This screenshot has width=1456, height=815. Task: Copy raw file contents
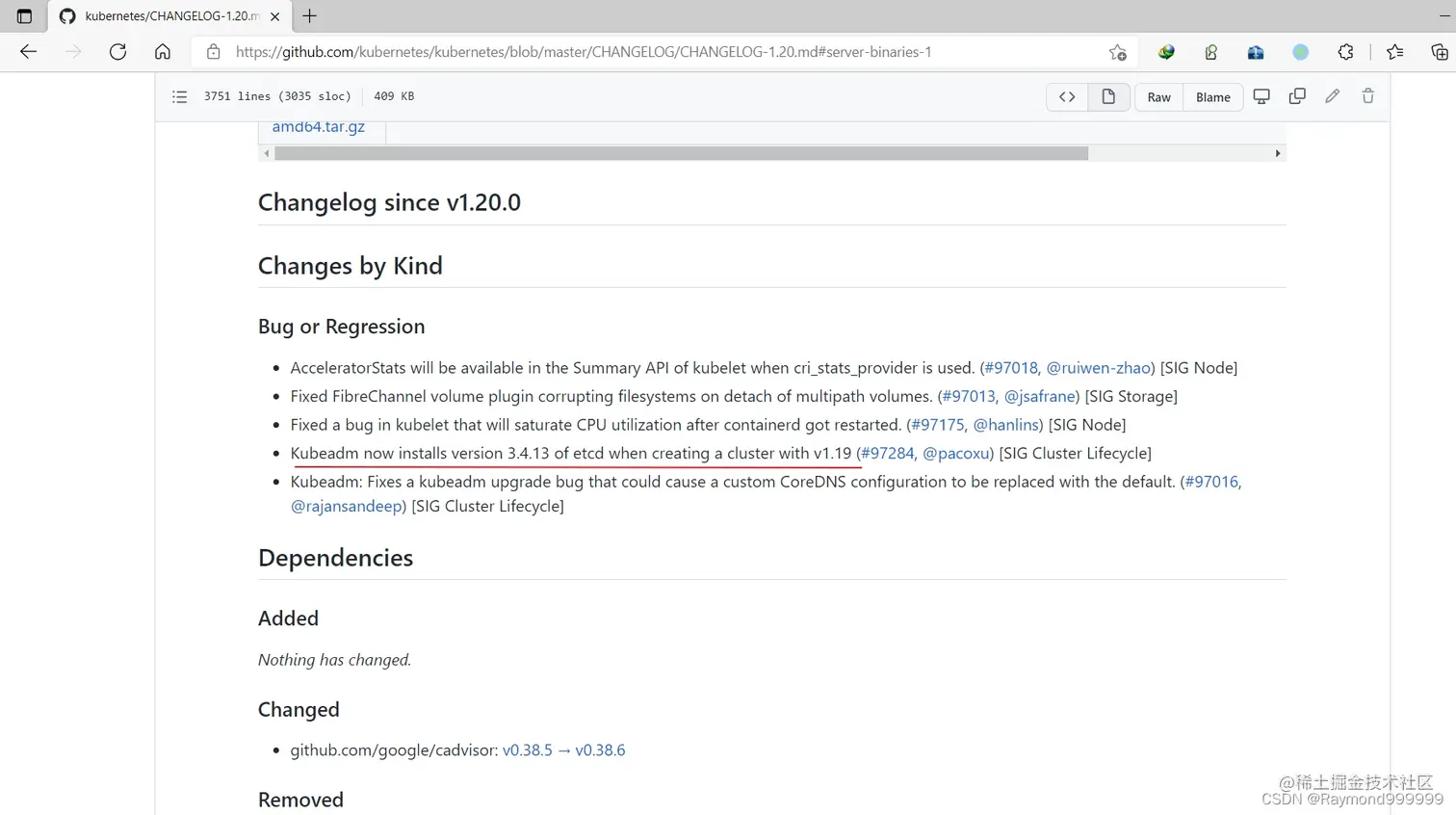pos(1297,96)
